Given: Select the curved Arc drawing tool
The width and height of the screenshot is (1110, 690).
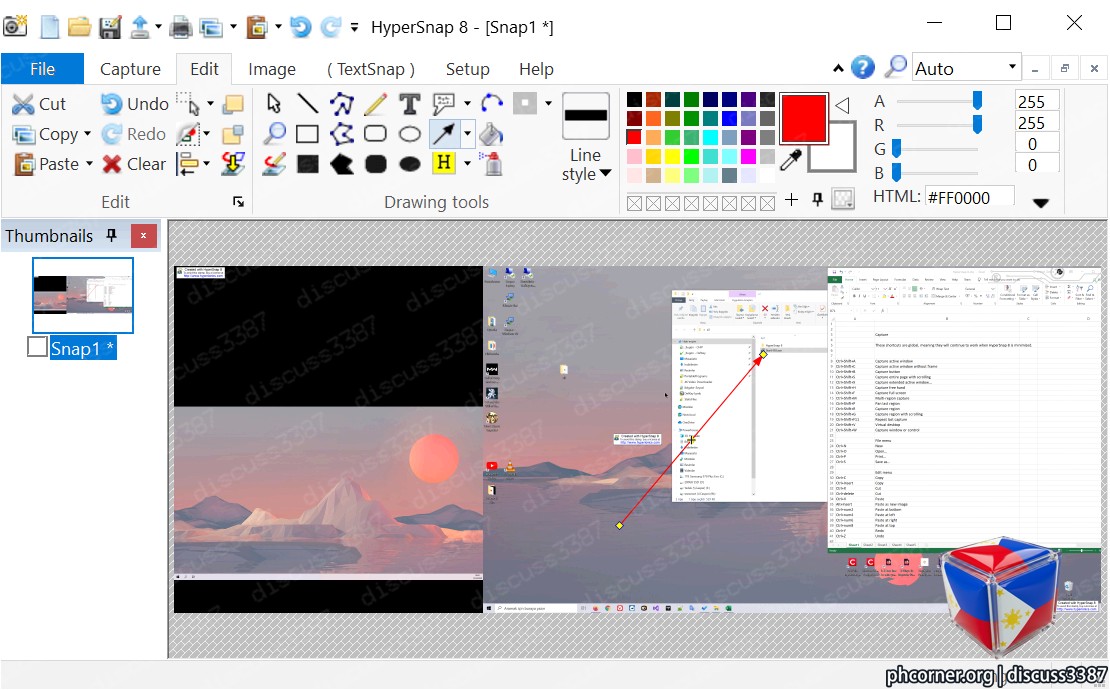Looking at the screenshot, I should coord(491,103).
